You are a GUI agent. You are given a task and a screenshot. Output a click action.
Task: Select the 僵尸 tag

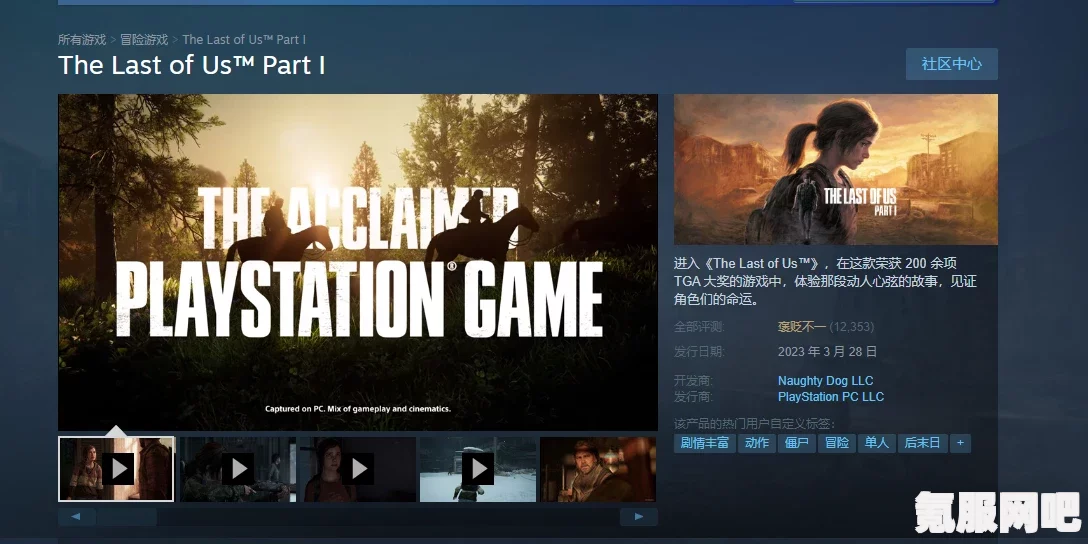(797, 443)
